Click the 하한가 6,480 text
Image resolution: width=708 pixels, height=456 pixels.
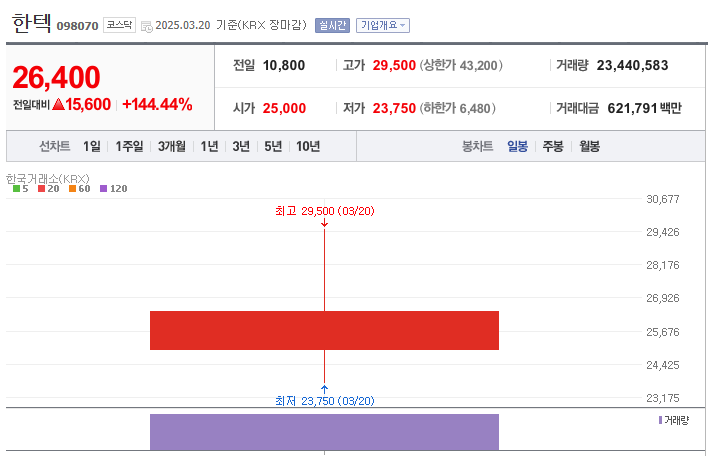coord(458,108)
